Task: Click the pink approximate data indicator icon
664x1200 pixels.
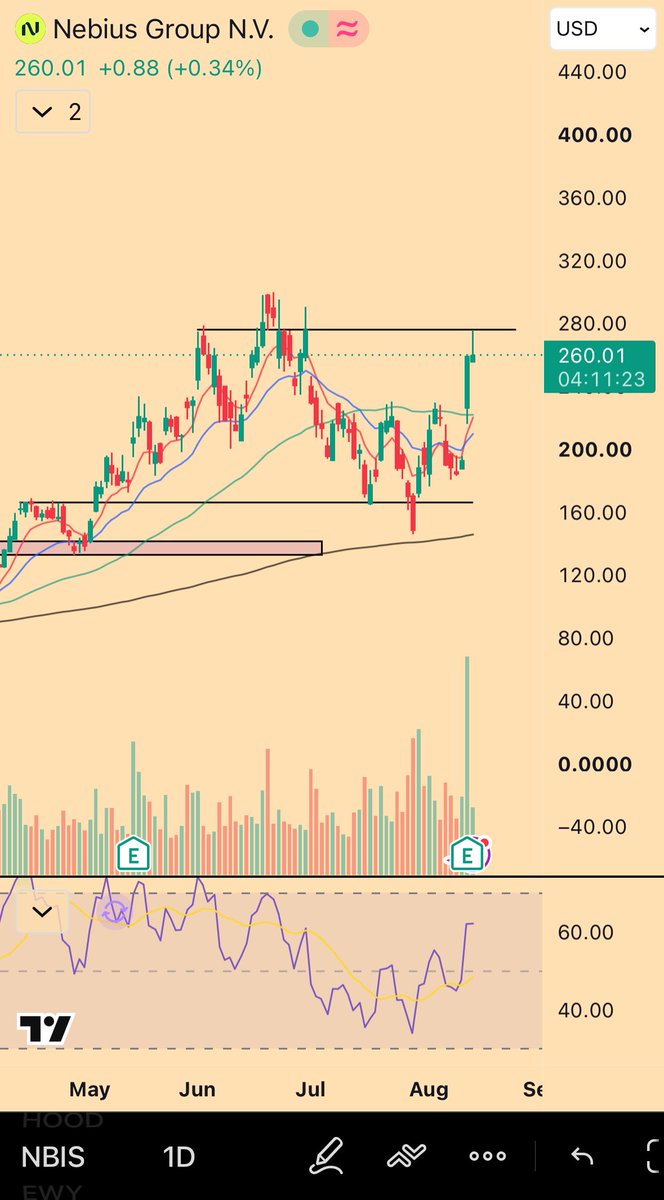Action: [348, 30]
